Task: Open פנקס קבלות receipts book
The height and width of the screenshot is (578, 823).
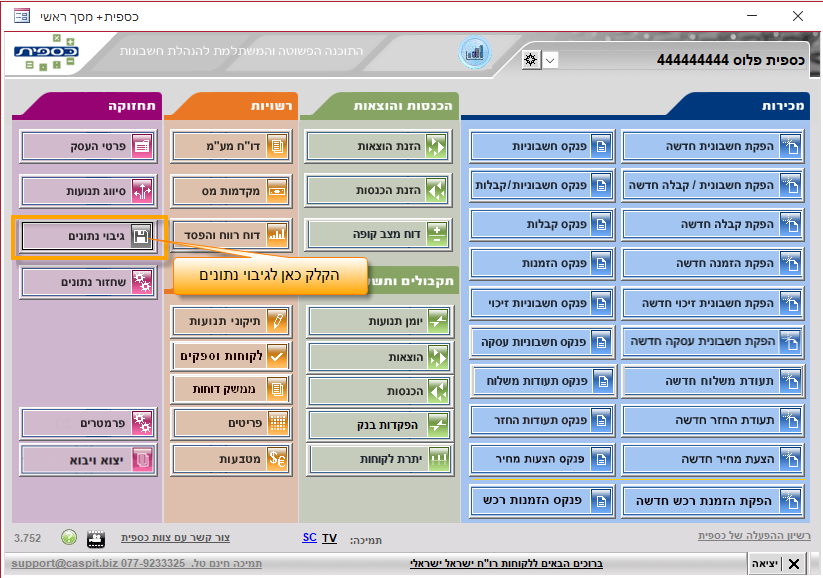Action: (541, 225)
